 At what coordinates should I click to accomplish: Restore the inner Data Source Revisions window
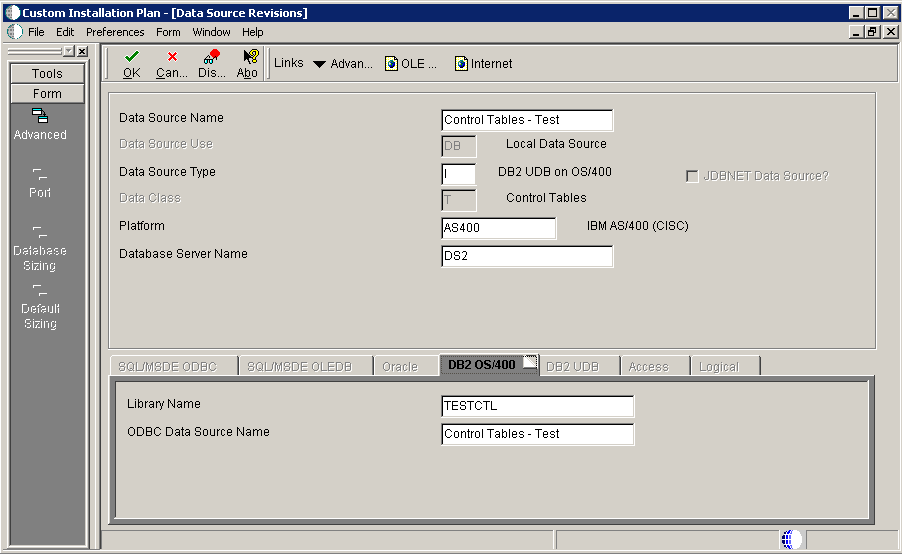click(x=873, y=32)
